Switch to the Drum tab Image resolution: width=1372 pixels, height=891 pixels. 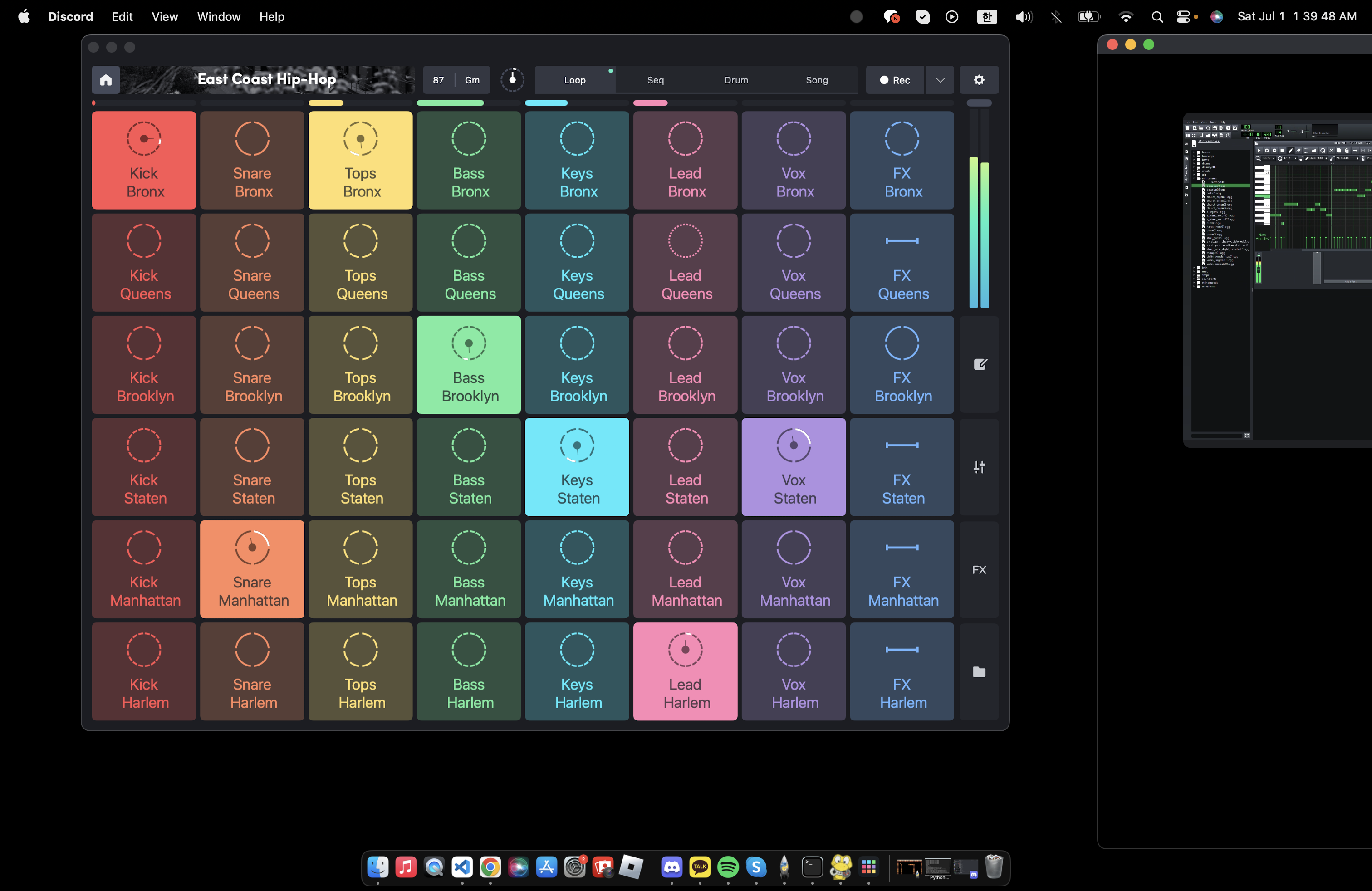tap(736, 79)
